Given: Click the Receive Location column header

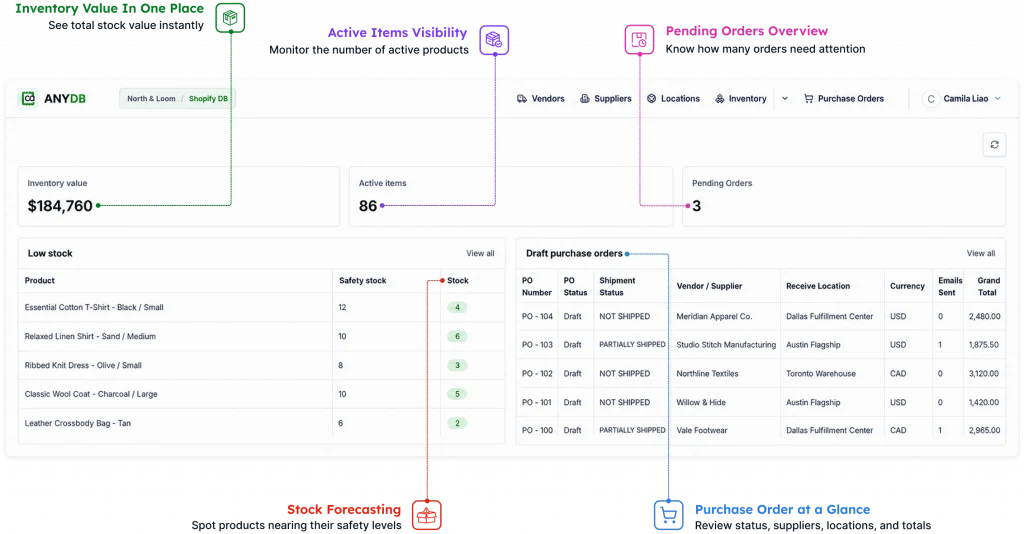Looking at the screenshot, I should (818, 287).
